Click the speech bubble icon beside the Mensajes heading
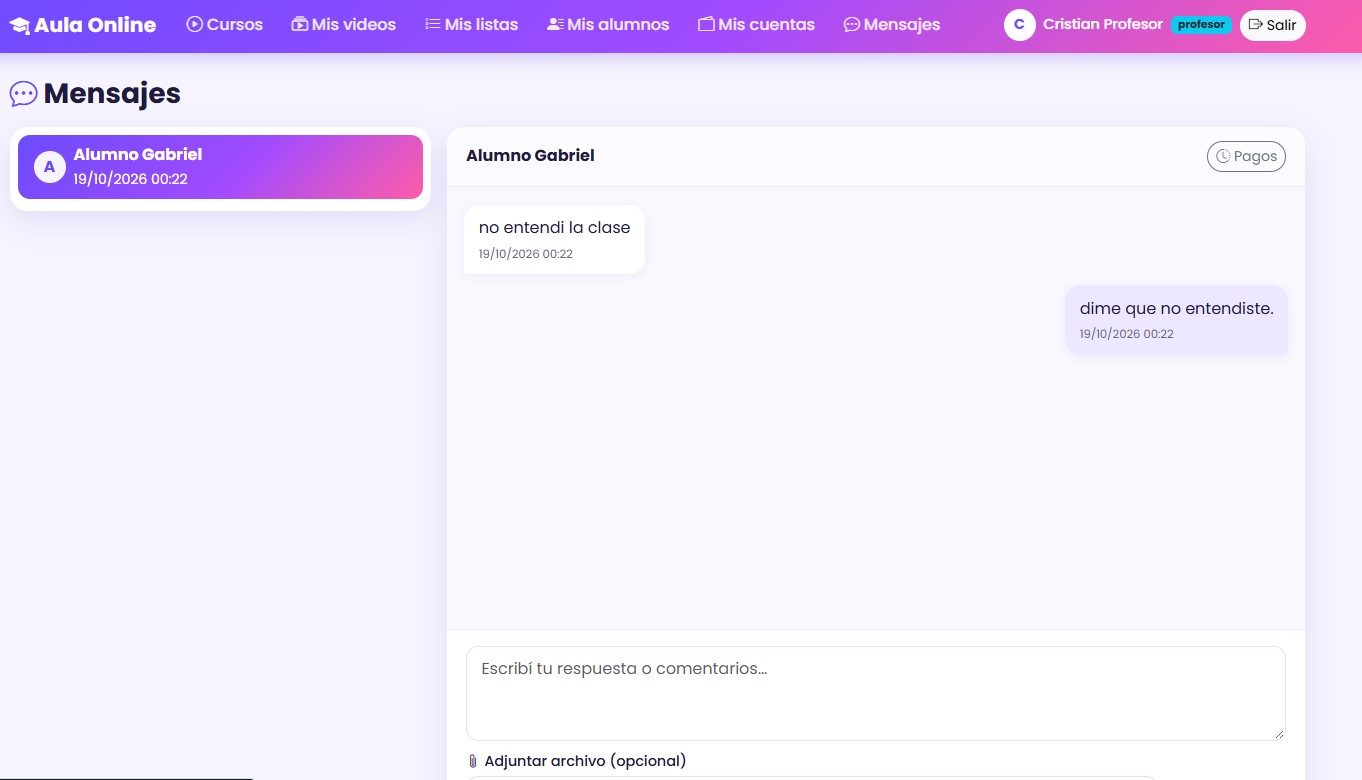The image size is (1362, 780). point(24,94)
